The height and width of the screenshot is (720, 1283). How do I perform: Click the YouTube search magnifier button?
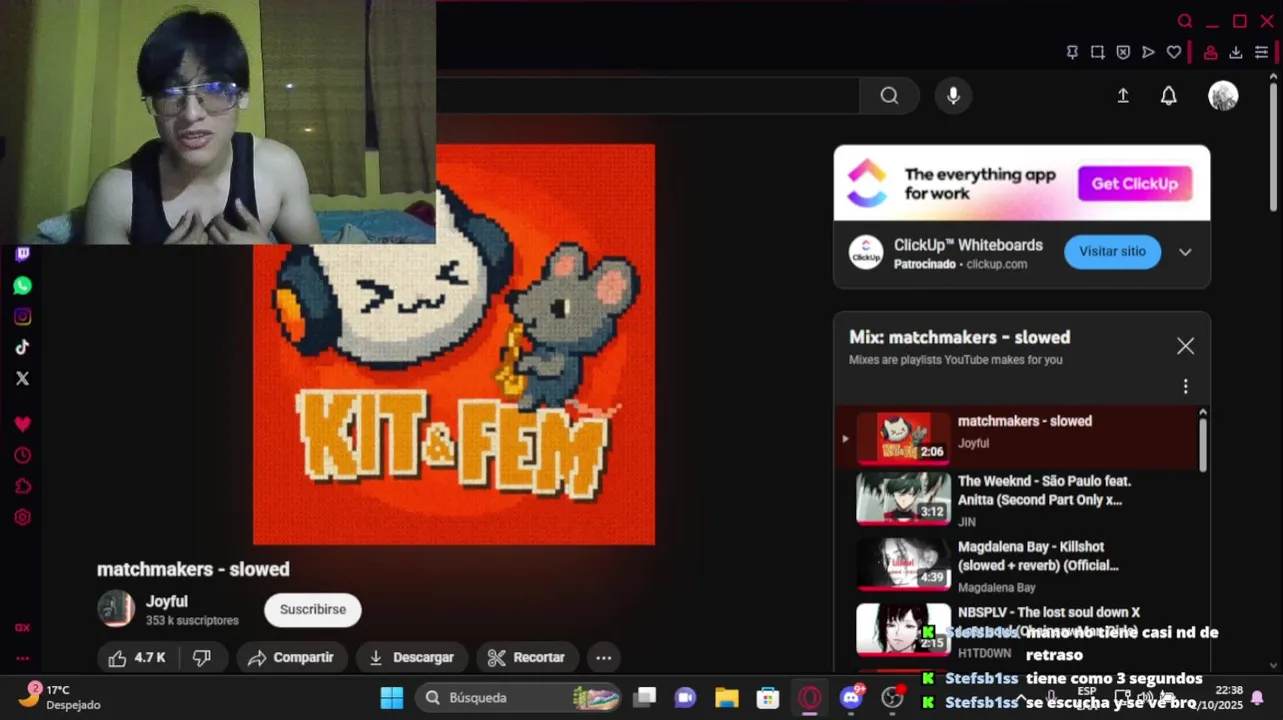pos(889,96)
